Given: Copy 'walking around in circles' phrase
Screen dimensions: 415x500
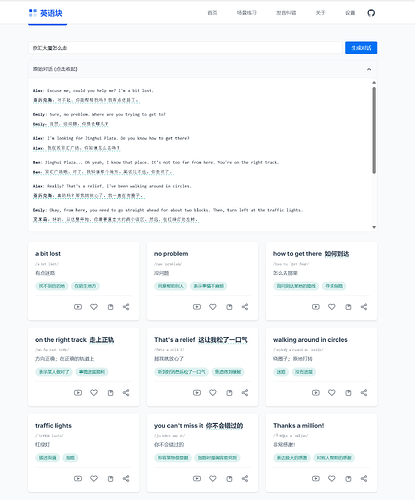Looking at the screenshot, I should (348, 393).
